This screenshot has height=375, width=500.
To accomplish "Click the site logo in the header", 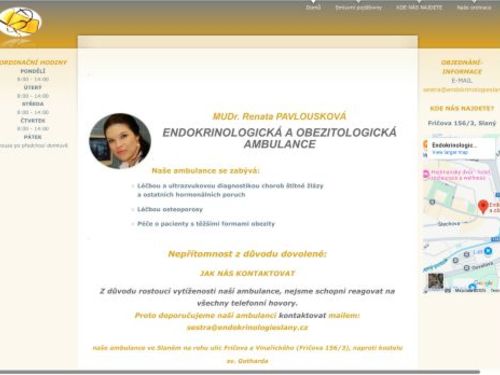I will (x=20, y=23).
